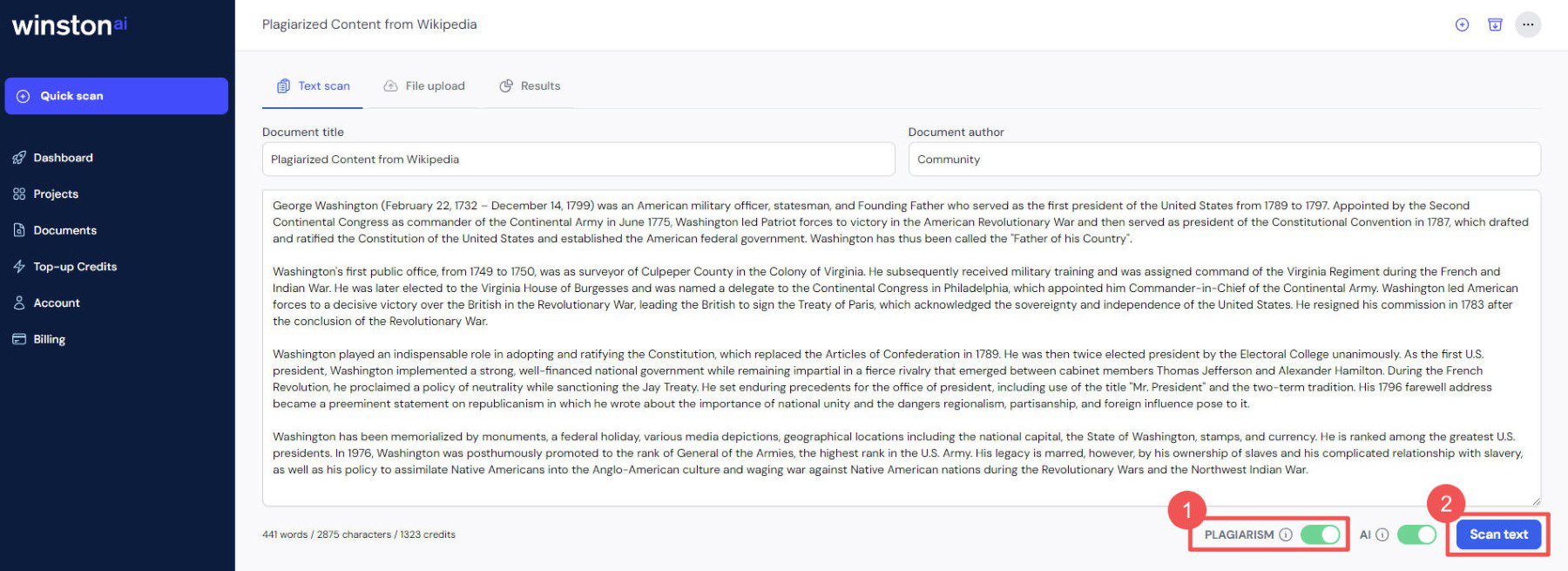Click the archive icon in header
The width and height of the screenshot is (1568, 571).
[x=1495, y=24]
